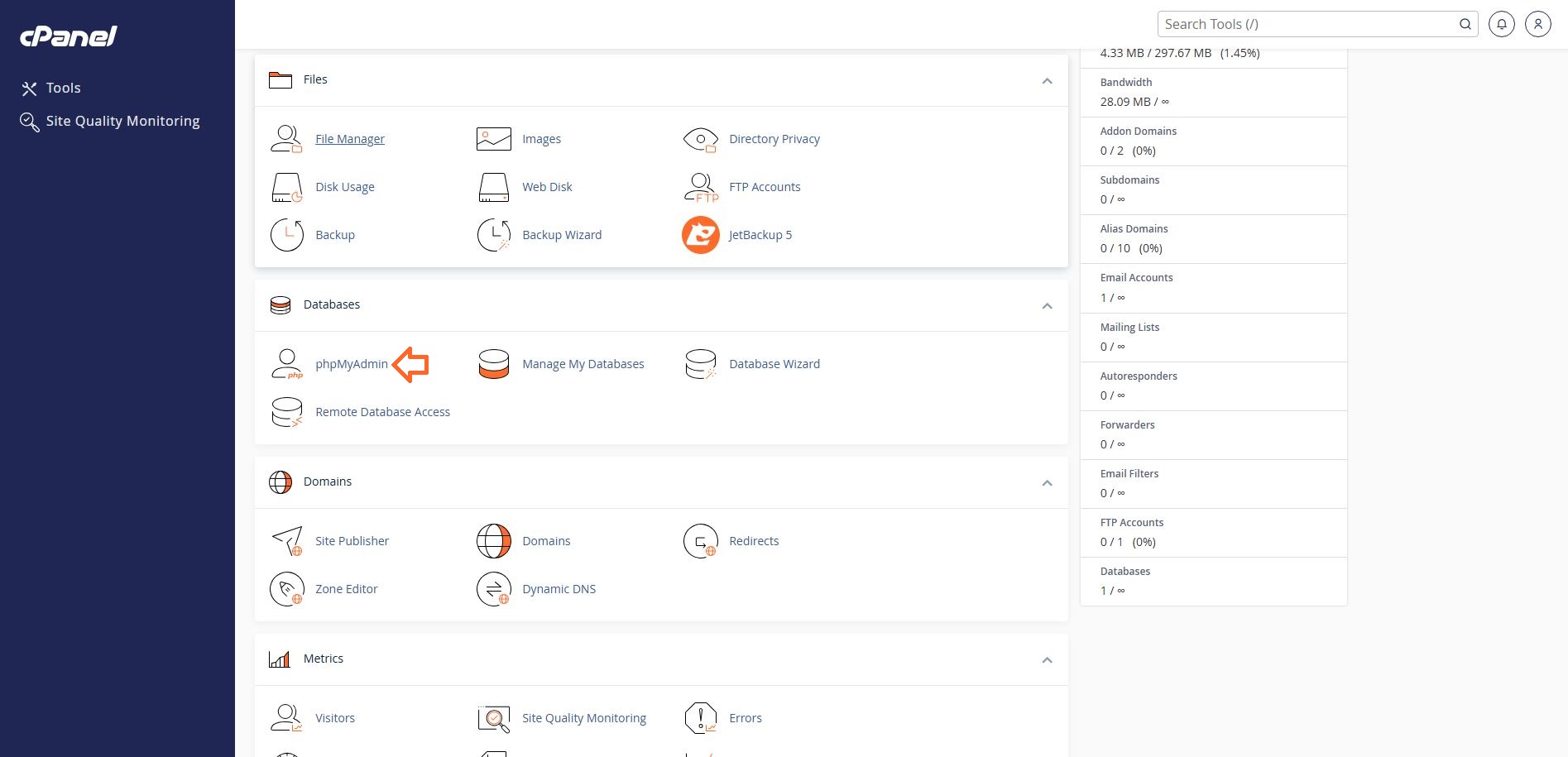Image resolution: width=1568 pixels, height=757 pixels.
Task: Collapse the Databases section chevron
Action: pos(1047,306)
